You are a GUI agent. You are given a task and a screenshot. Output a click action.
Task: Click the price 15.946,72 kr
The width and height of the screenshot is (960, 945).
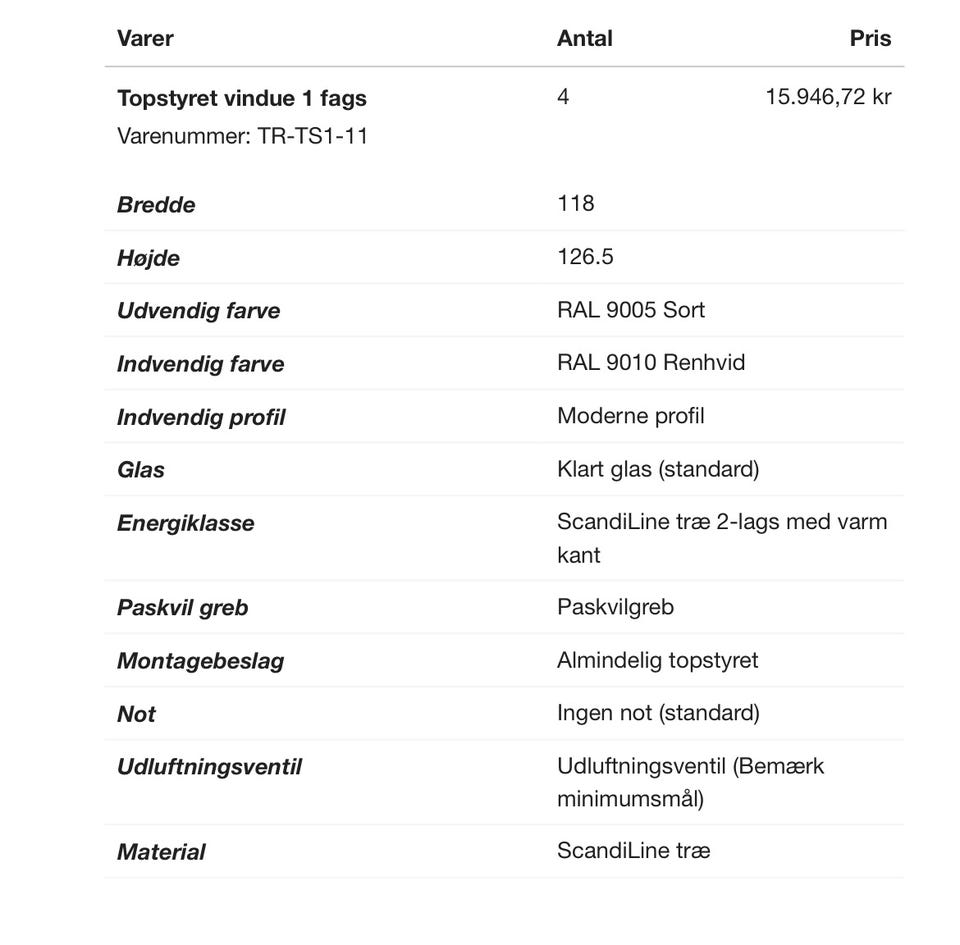(827, 97)
